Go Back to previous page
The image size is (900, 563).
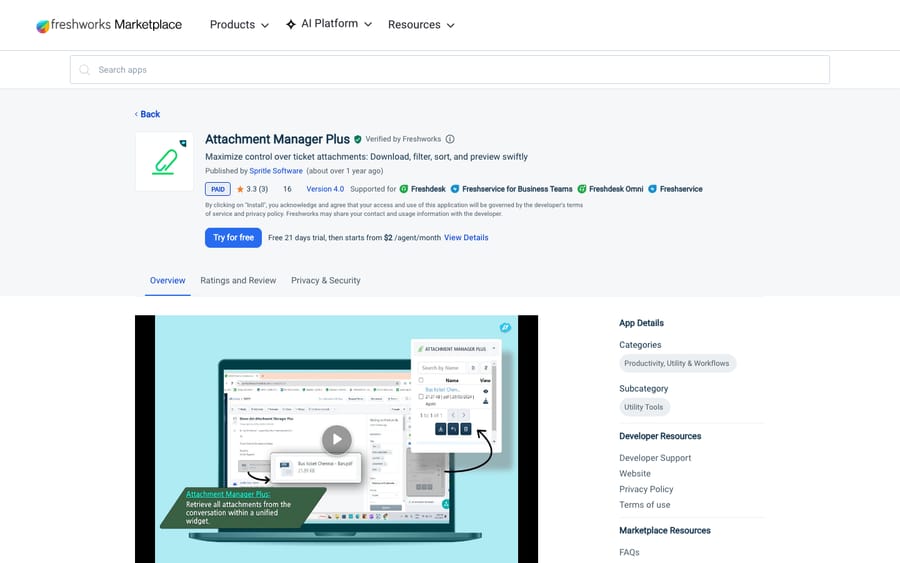click(x=148, y=114)
